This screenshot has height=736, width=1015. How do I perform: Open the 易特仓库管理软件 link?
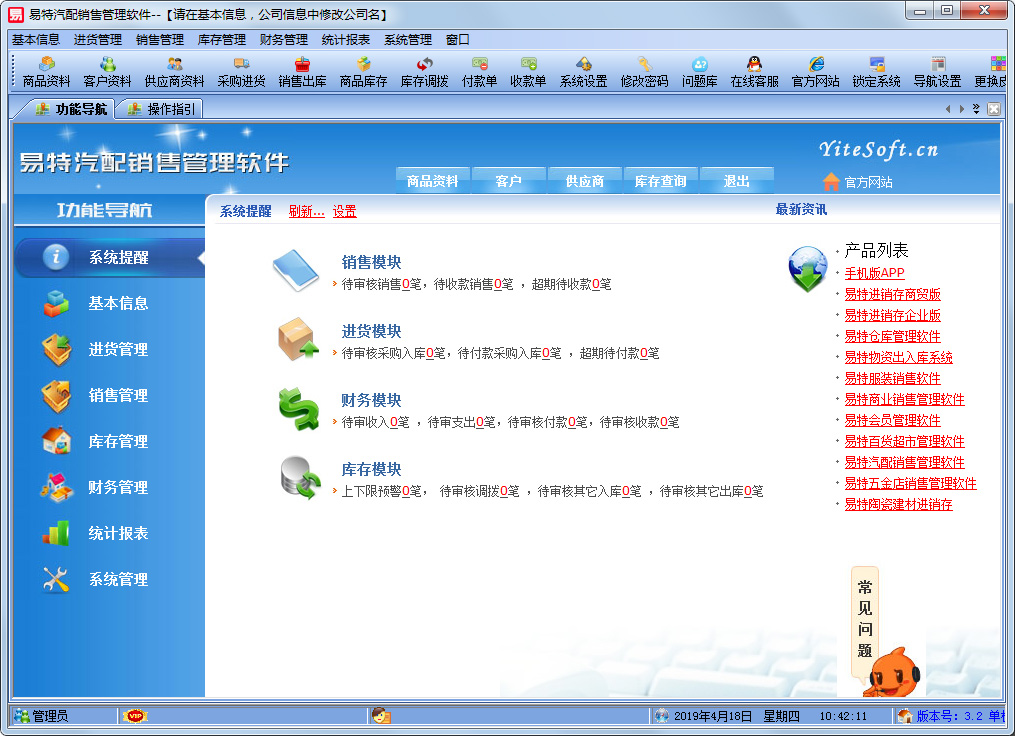(892, 337)
